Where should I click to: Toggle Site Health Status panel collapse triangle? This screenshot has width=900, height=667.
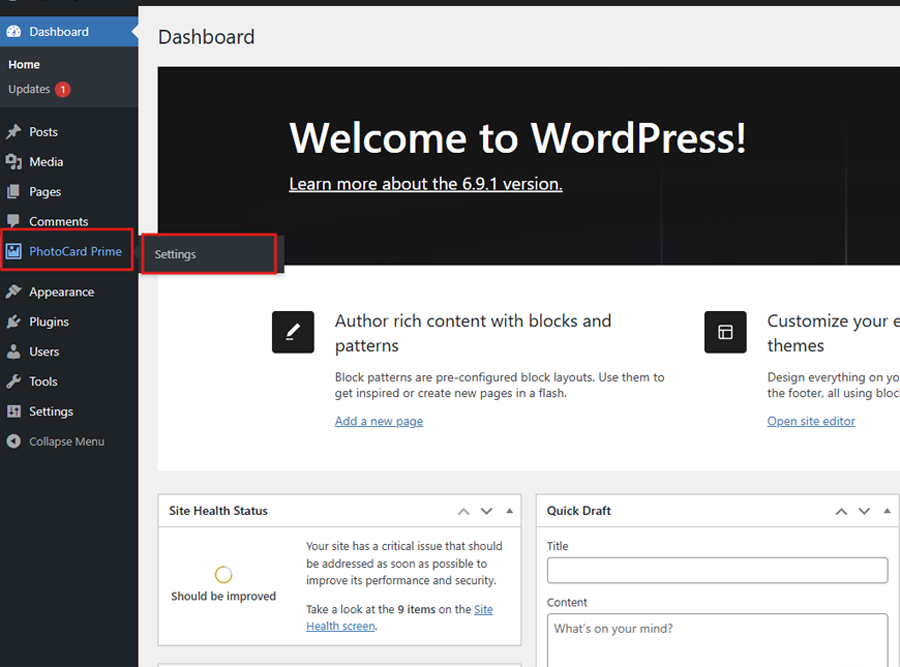(509, 510)
